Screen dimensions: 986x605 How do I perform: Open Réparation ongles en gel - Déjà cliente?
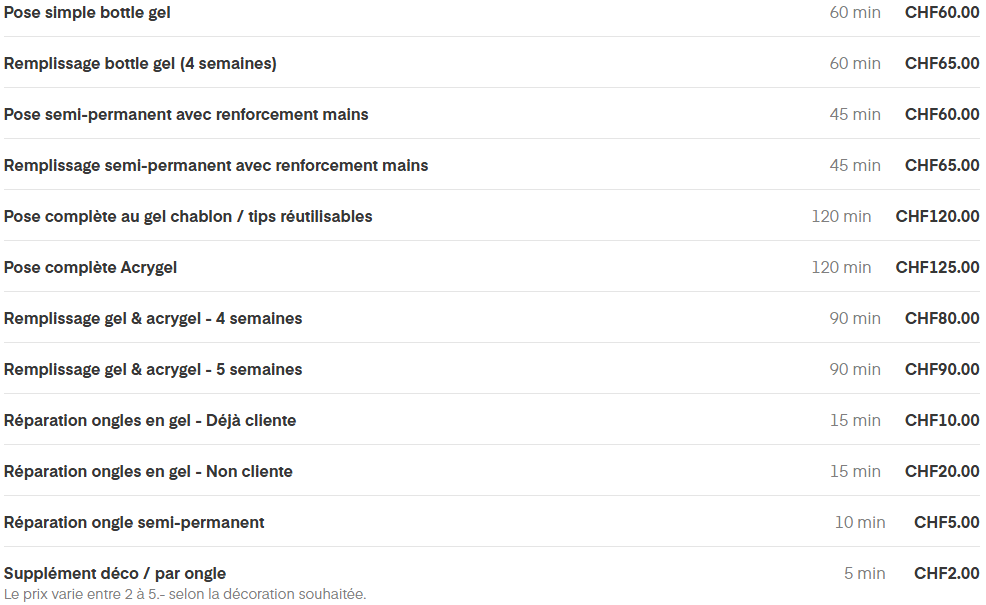[150, 421]
